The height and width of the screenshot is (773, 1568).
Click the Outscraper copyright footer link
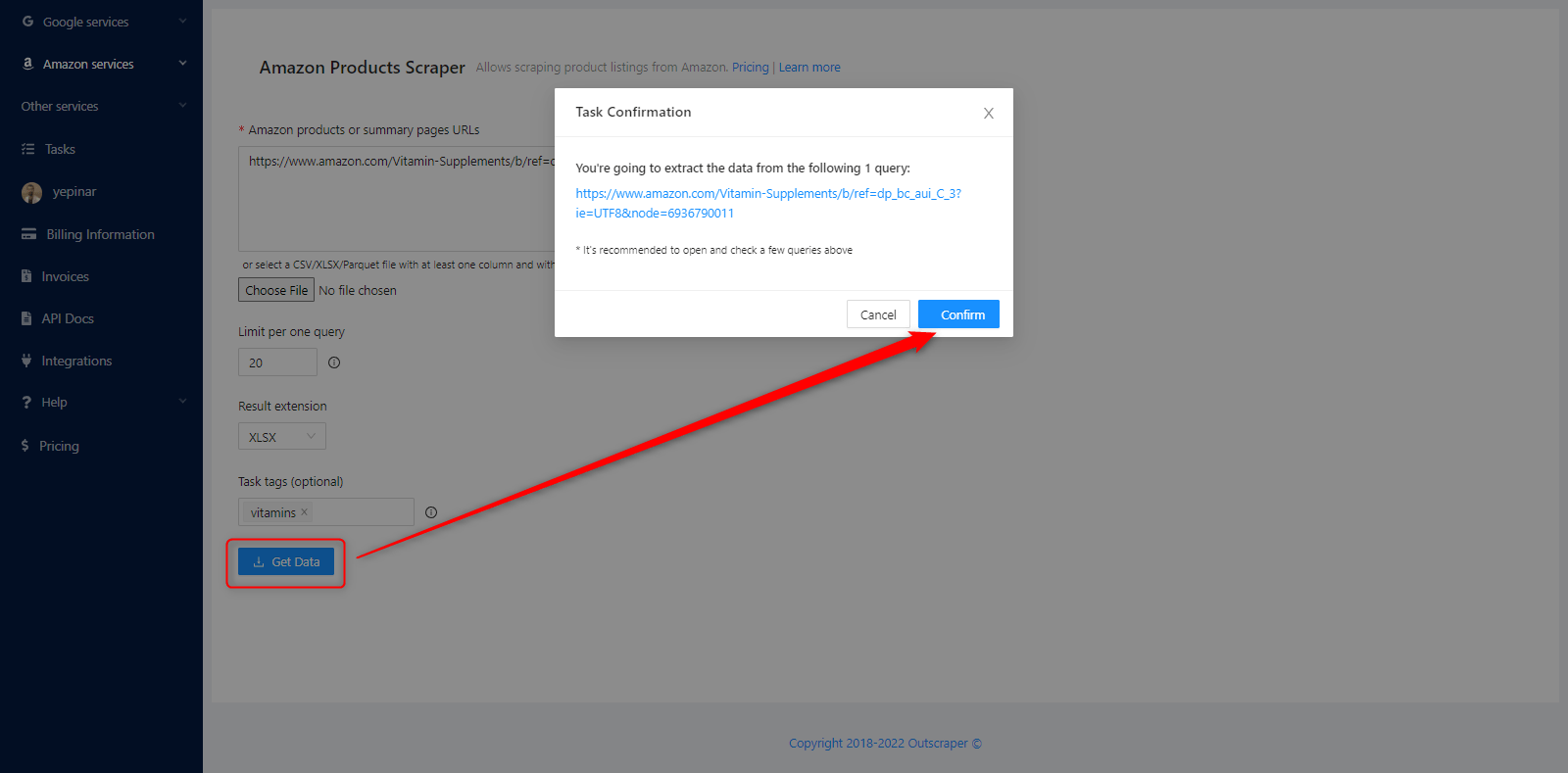[885, 743]
